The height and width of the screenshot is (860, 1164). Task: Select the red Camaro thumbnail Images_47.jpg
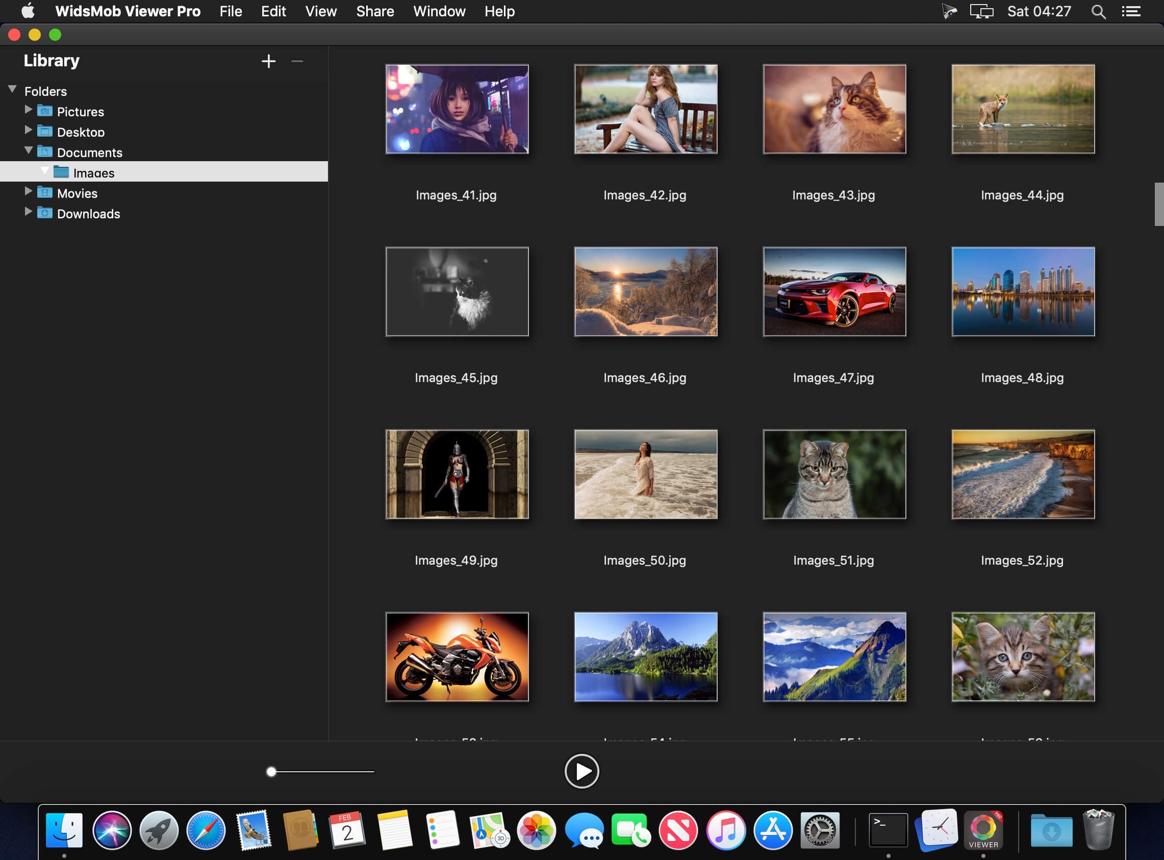click(x=834, y=292)
